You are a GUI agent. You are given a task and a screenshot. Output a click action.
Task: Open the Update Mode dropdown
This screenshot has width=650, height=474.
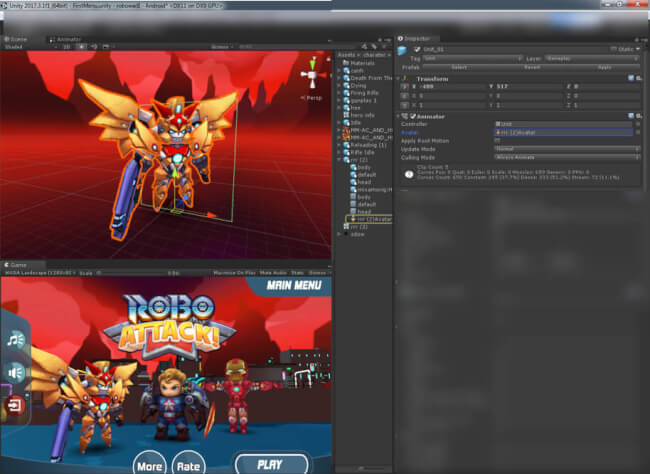(564, 148)
